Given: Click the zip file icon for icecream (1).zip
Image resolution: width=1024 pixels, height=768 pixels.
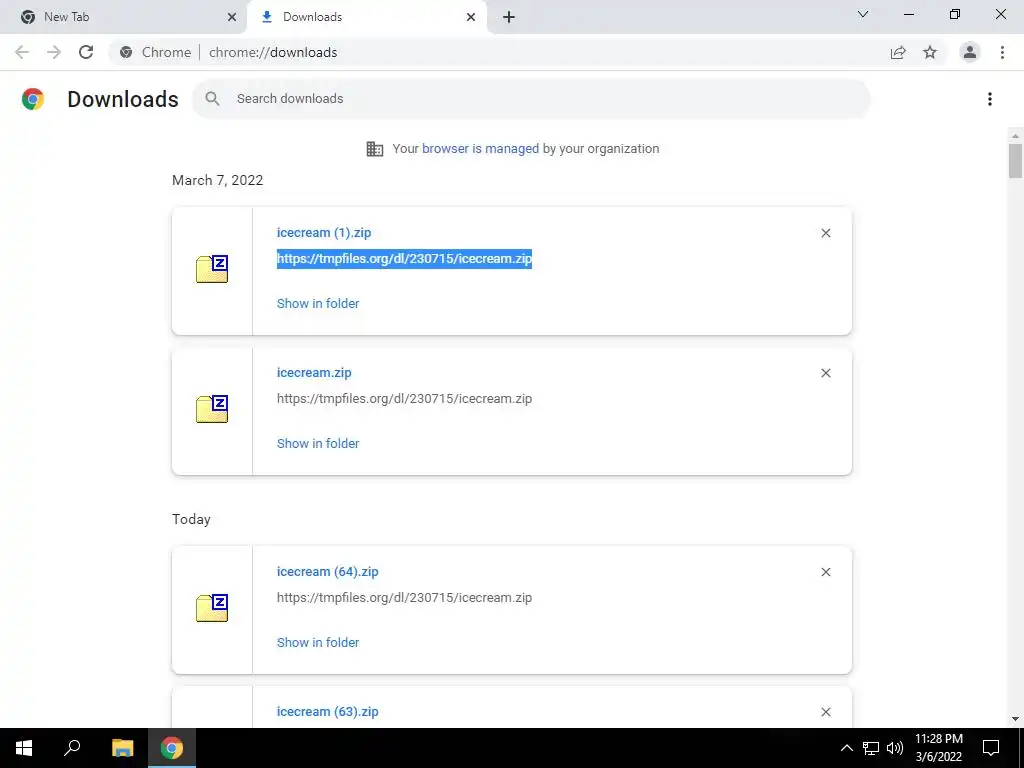Looking at the screenshot, I should (x=212, y=269).
